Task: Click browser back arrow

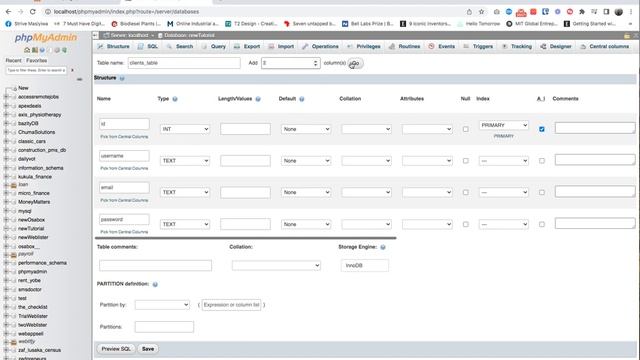Action: [x=9, y=12]
